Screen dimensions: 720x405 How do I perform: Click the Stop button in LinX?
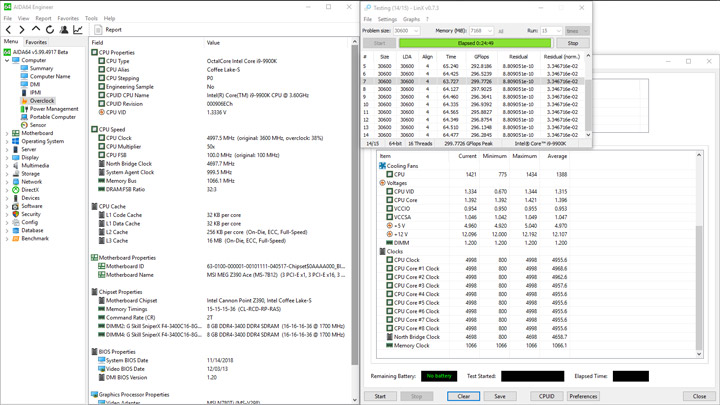point(573,43)
